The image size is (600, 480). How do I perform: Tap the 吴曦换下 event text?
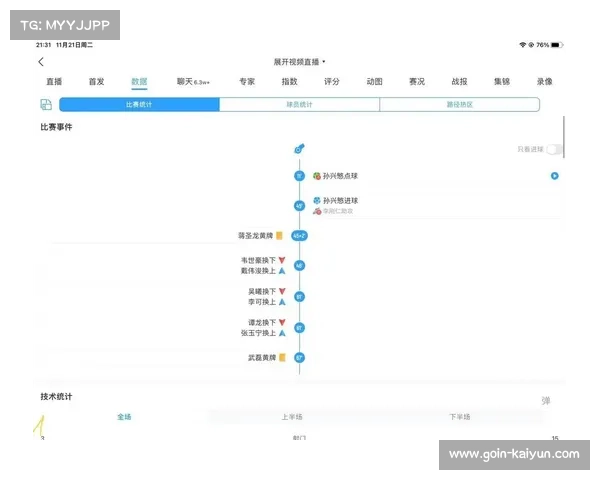[x=262, y=291]
